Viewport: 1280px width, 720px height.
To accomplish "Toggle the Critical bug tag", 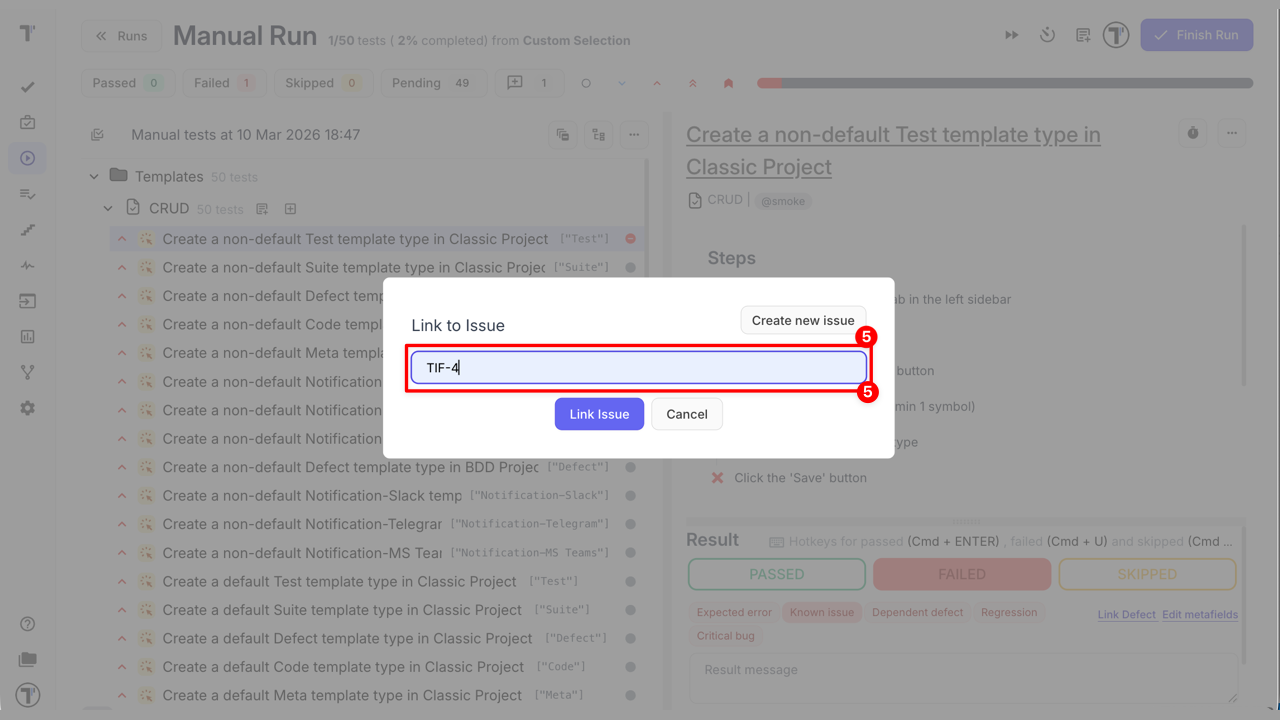I will pyautogui.click(x=726, y=635).
